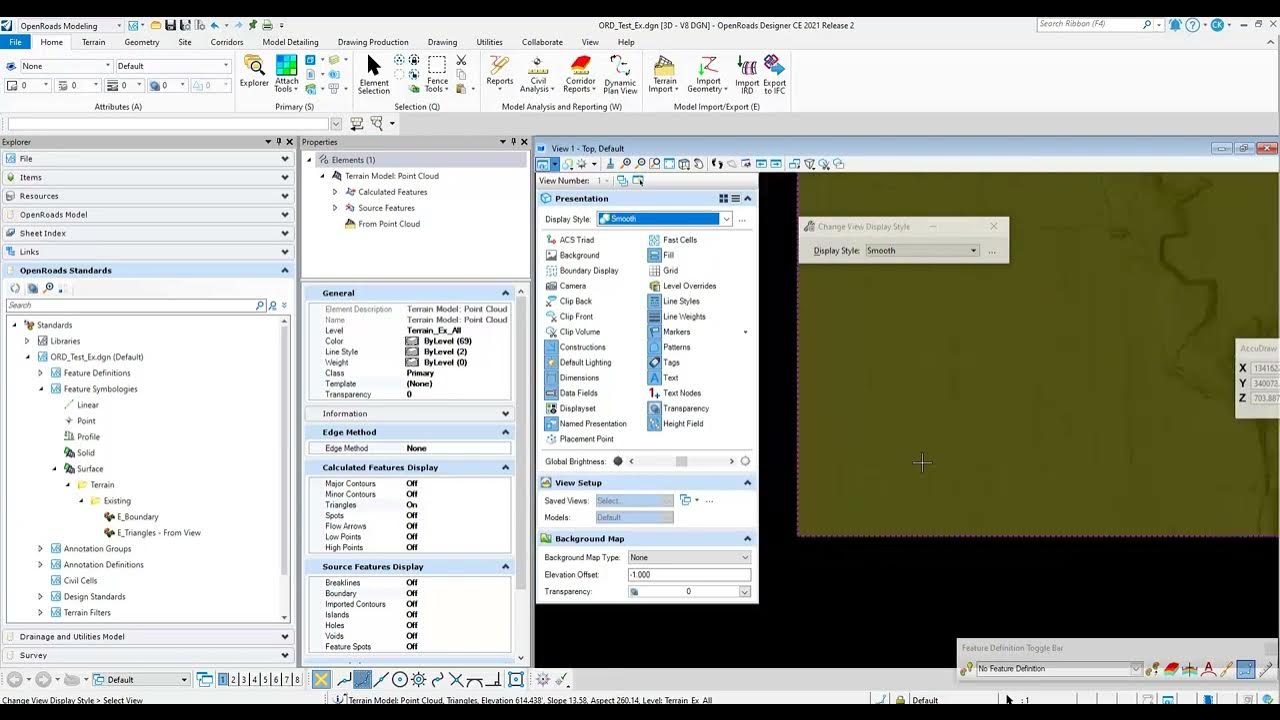This screenshot has width=1280, height=720.
Task: Expand Source Features tree node
Action: [335, 208]
